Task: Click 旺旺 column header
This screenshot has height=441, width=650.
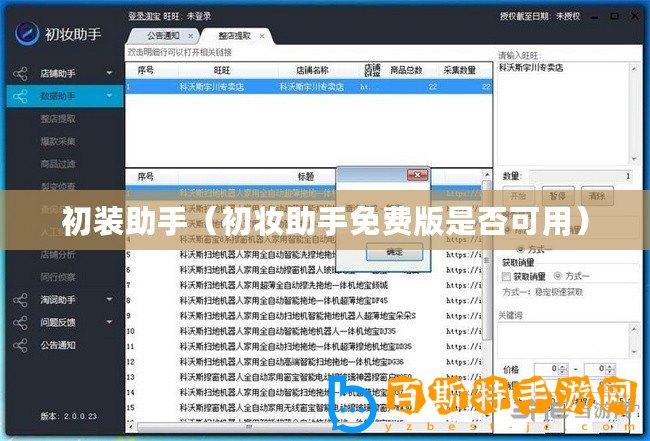Action: [x=222, y=70]
